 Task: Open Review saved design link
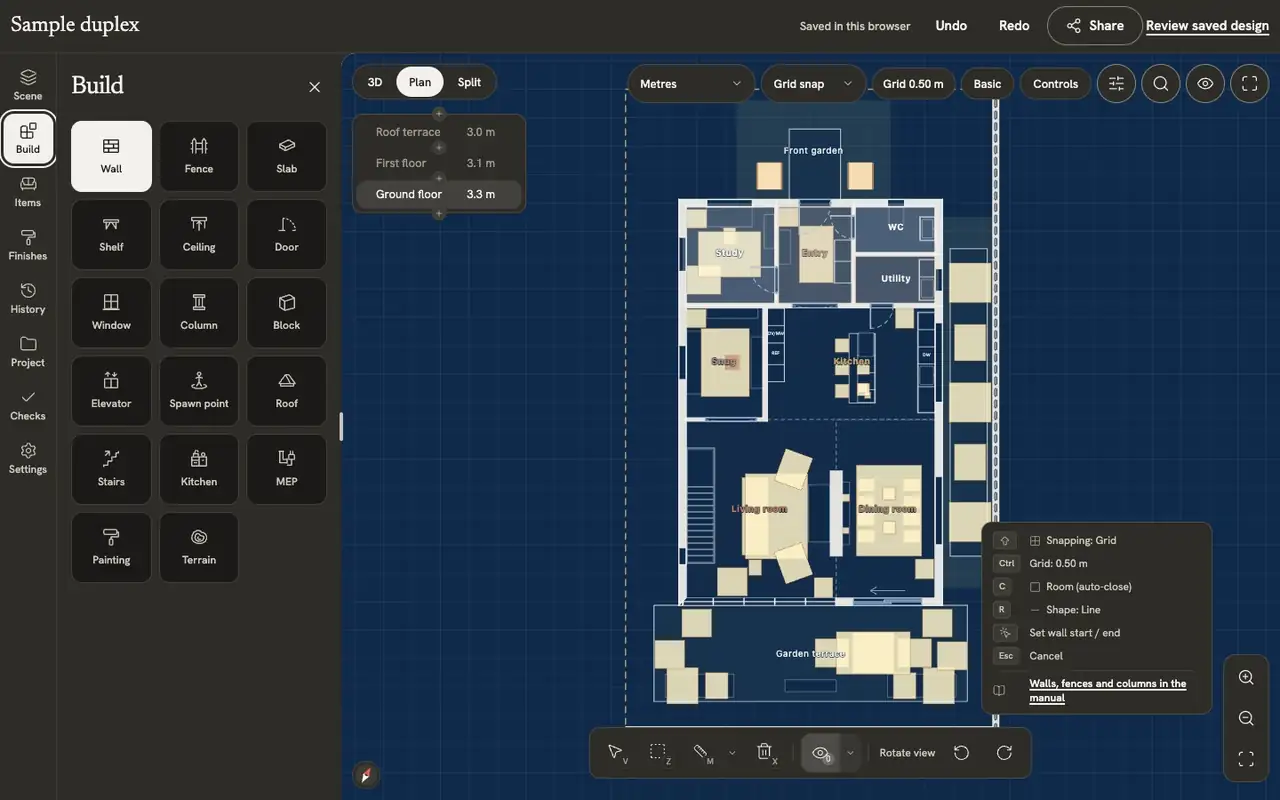click(1207, 26)
